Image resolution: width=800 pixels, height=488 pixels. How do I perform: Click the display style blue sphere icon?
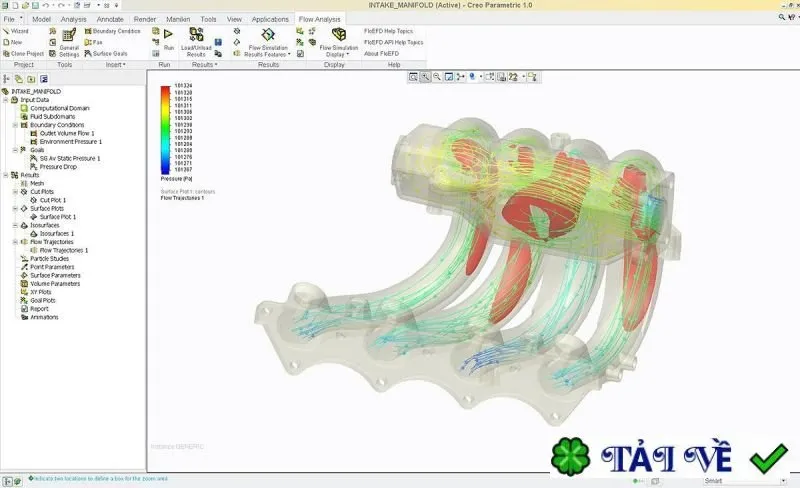point(473,77)
